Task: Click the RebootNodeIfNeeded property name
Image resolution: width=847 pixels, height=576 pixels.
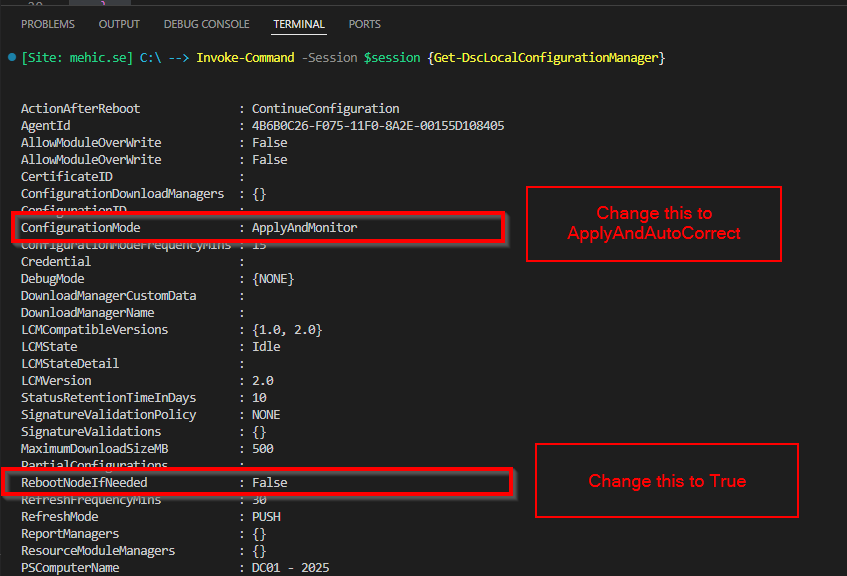Action: coord(84,483)
